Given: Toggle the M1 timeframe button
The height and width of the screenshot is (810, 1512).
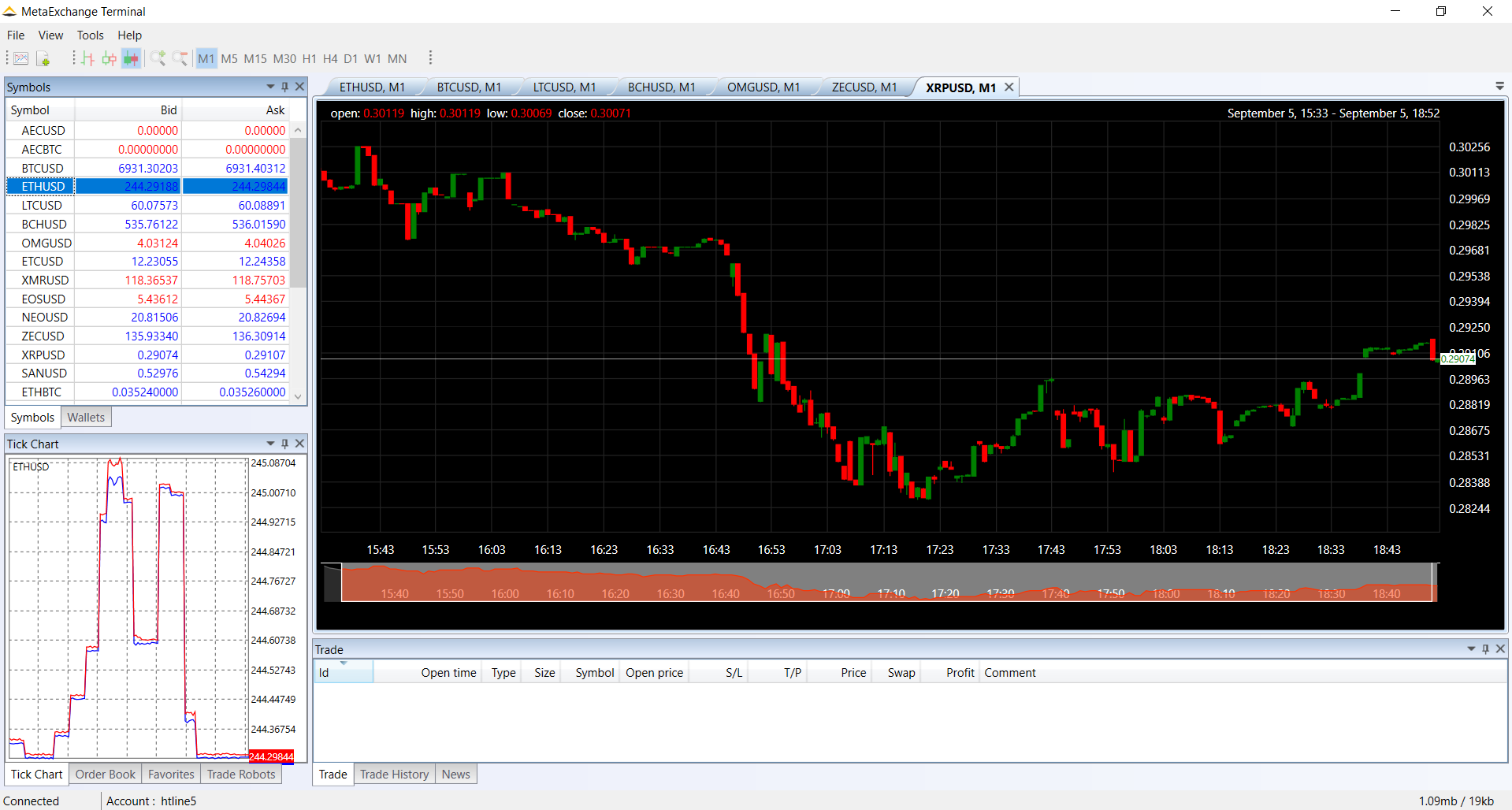Looking at the screenshot, I should 206,58.
